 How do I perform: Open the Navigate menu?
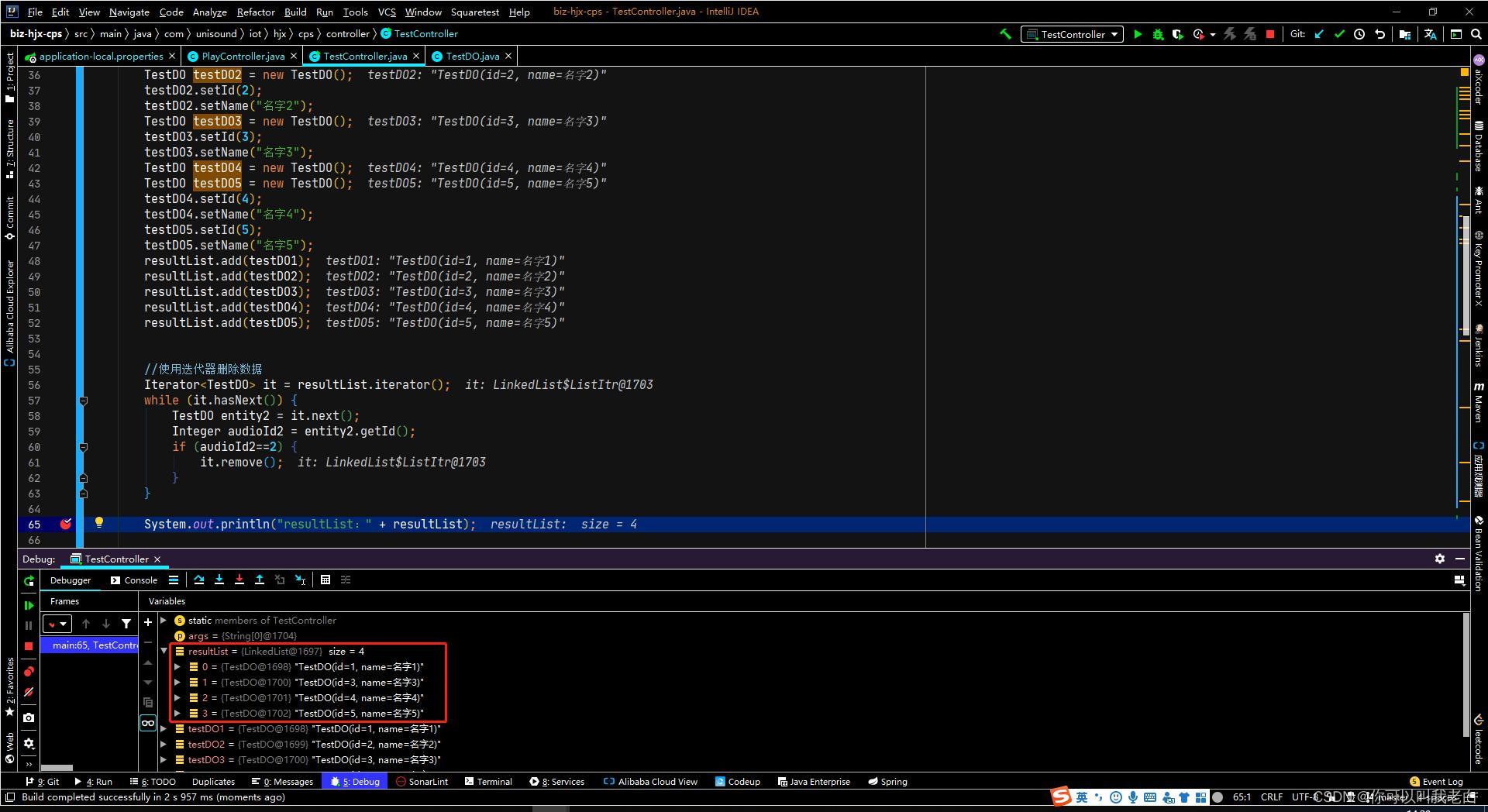(129, 12)
